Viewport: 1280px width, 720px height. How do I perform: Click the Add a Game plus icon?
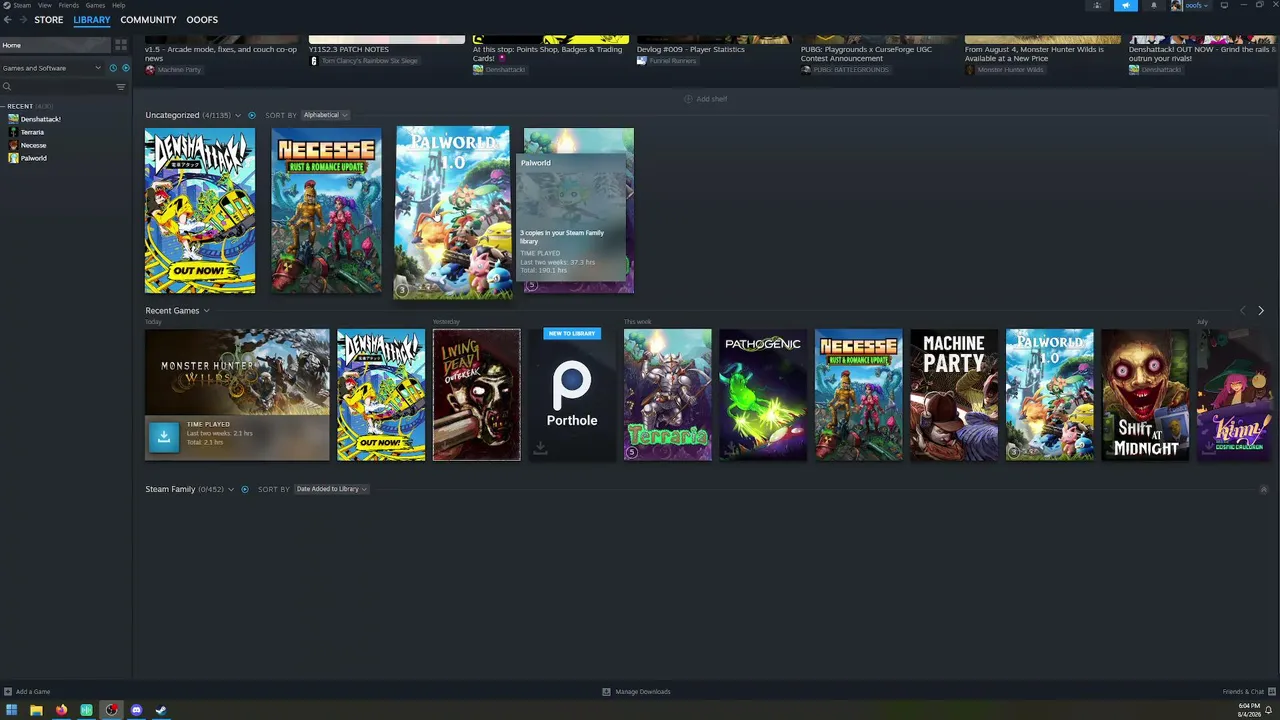pyautogui.click(x=8, y=692)
